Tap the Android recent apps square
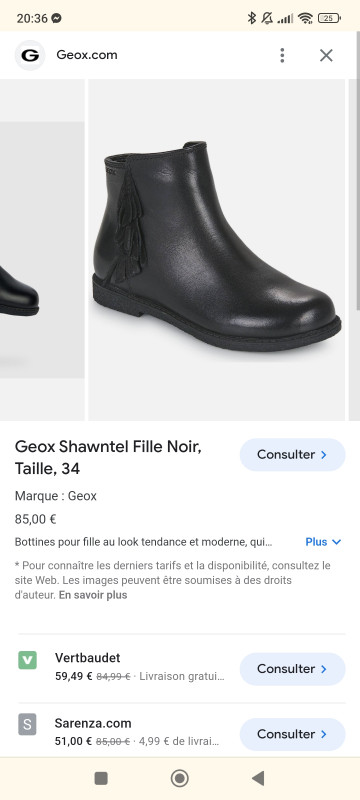 101,778
